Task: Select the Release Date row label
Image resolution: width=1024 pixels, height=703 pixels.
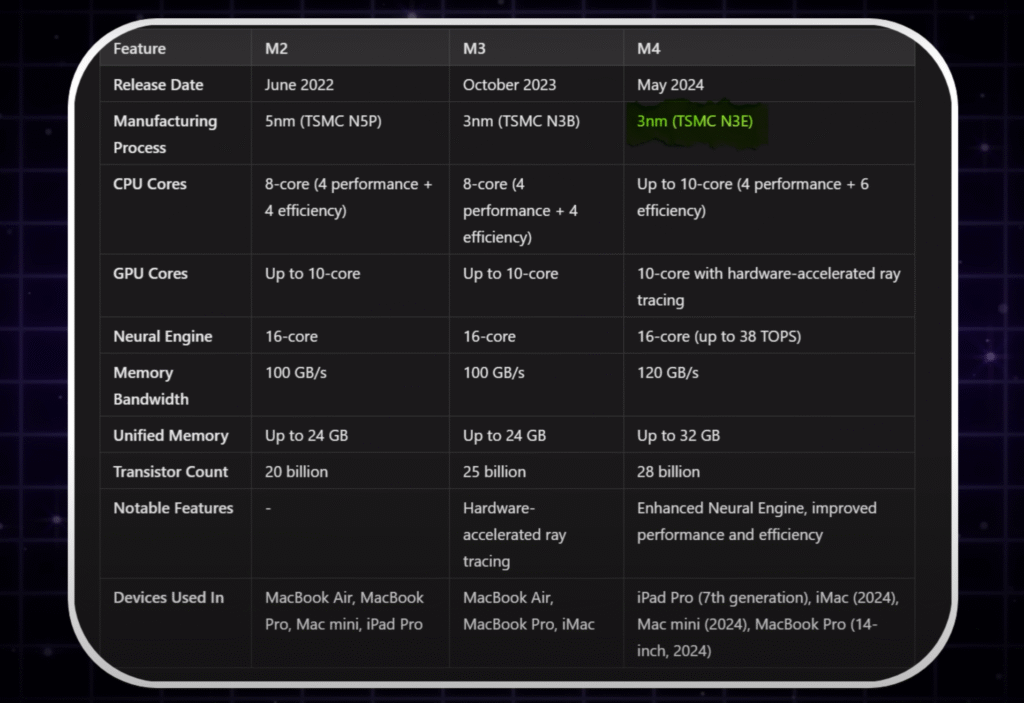Action: tap(158, 85)
